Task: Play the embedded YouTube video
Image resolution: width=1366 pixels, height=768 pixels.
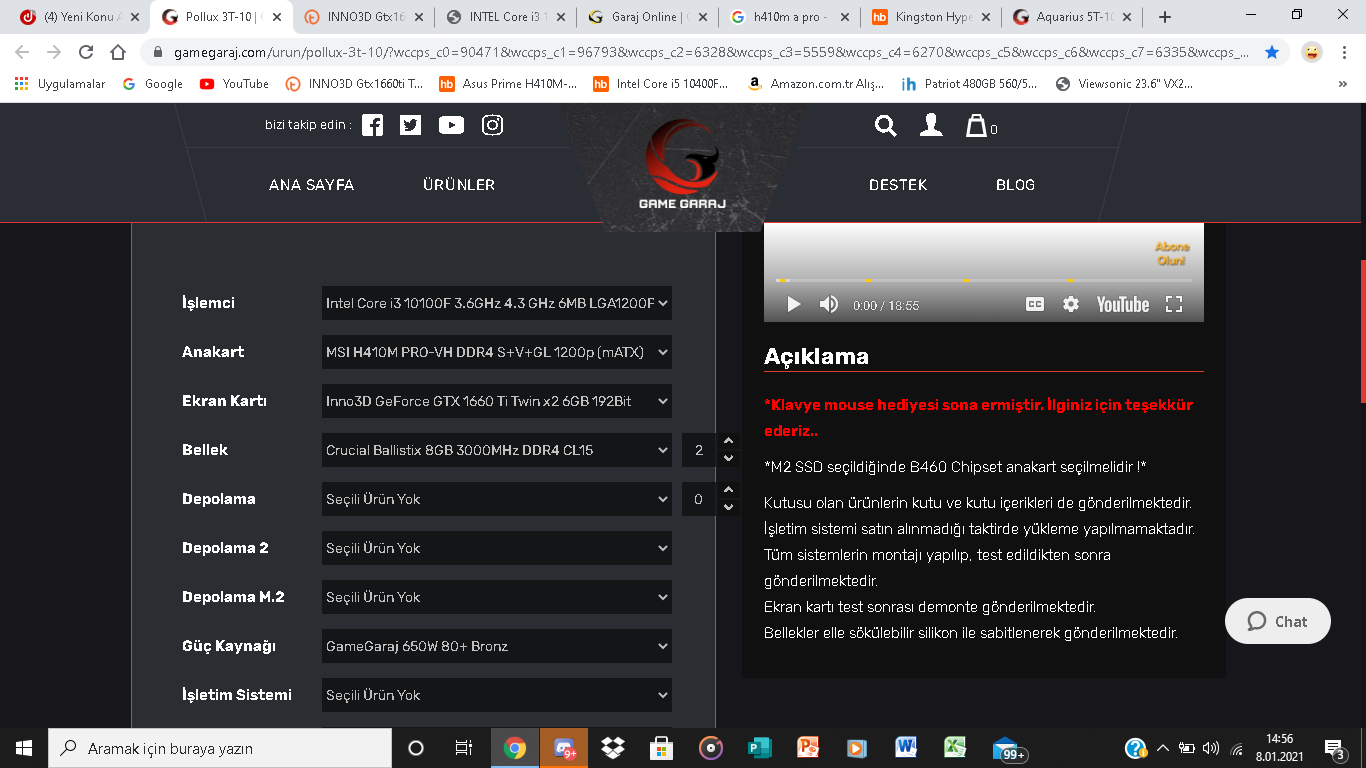Action: [794, 304]
